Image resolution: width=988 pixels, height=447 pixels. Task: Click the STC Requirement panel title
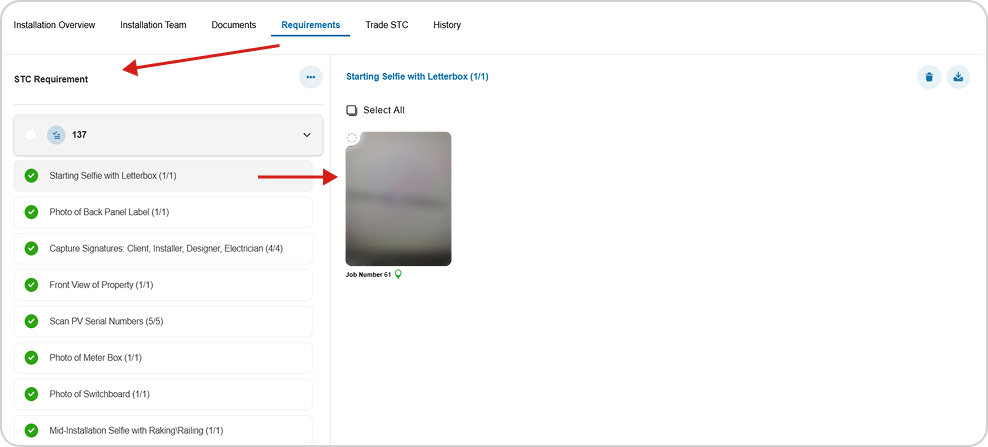51,79
